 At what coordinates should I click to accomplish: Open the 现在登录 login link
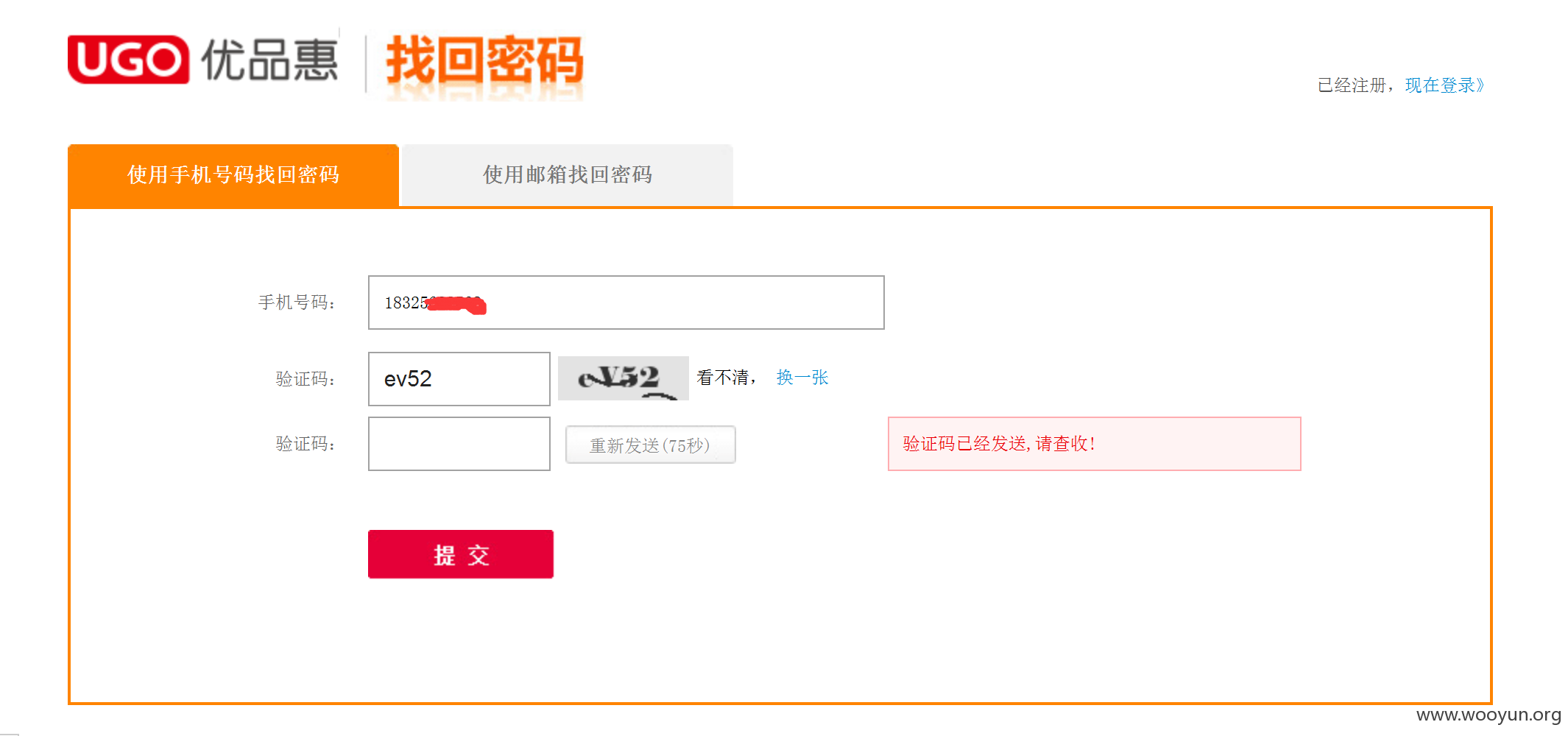point(1444,85)
